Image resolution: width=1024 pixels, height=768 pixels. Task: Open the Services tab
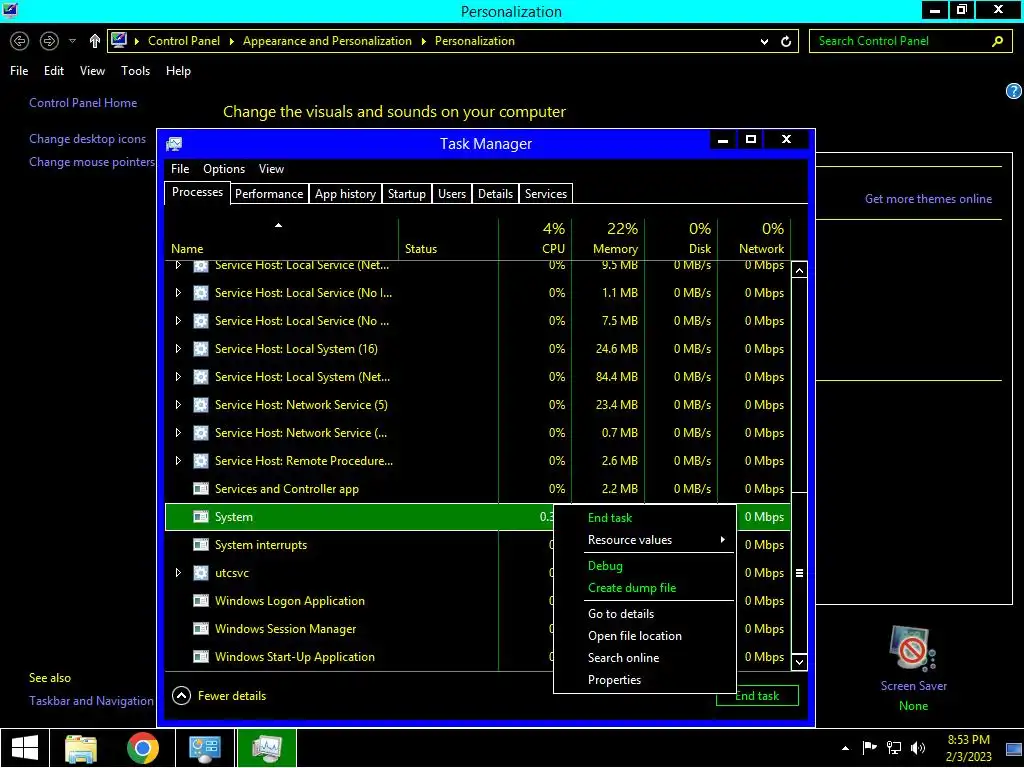(x=546, y=194)
